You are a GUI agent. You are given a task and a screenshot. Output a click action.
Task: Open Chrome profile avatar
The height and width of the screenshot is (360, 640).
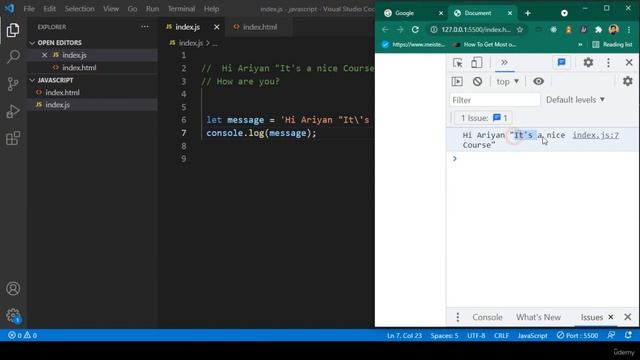pos(613,29)
